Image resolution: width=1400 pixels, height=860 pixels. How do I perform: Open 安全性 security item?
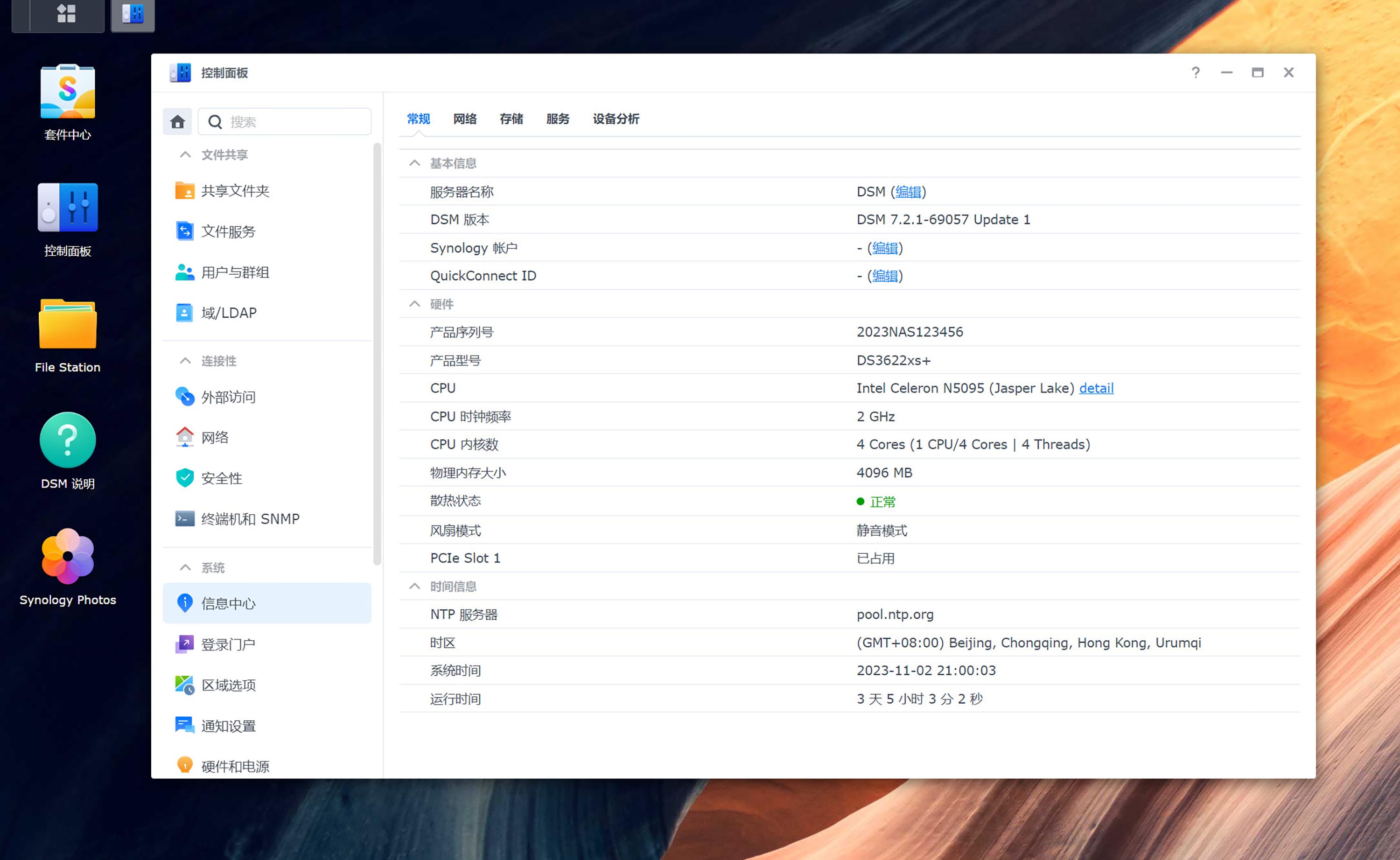coord(266,478)
